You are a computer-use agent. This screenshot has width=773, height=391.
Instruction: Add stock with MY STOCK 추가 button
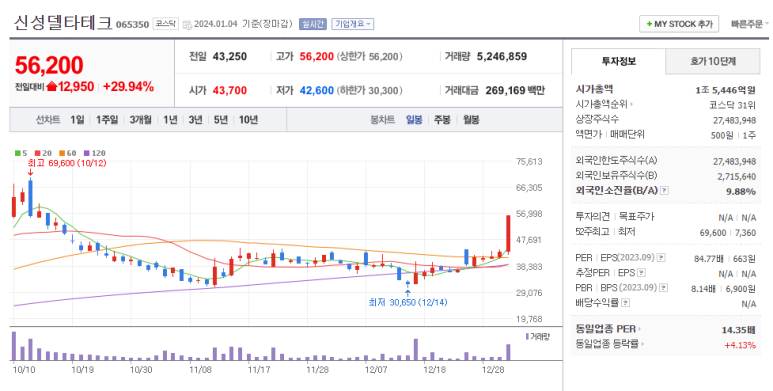point(679,24)
